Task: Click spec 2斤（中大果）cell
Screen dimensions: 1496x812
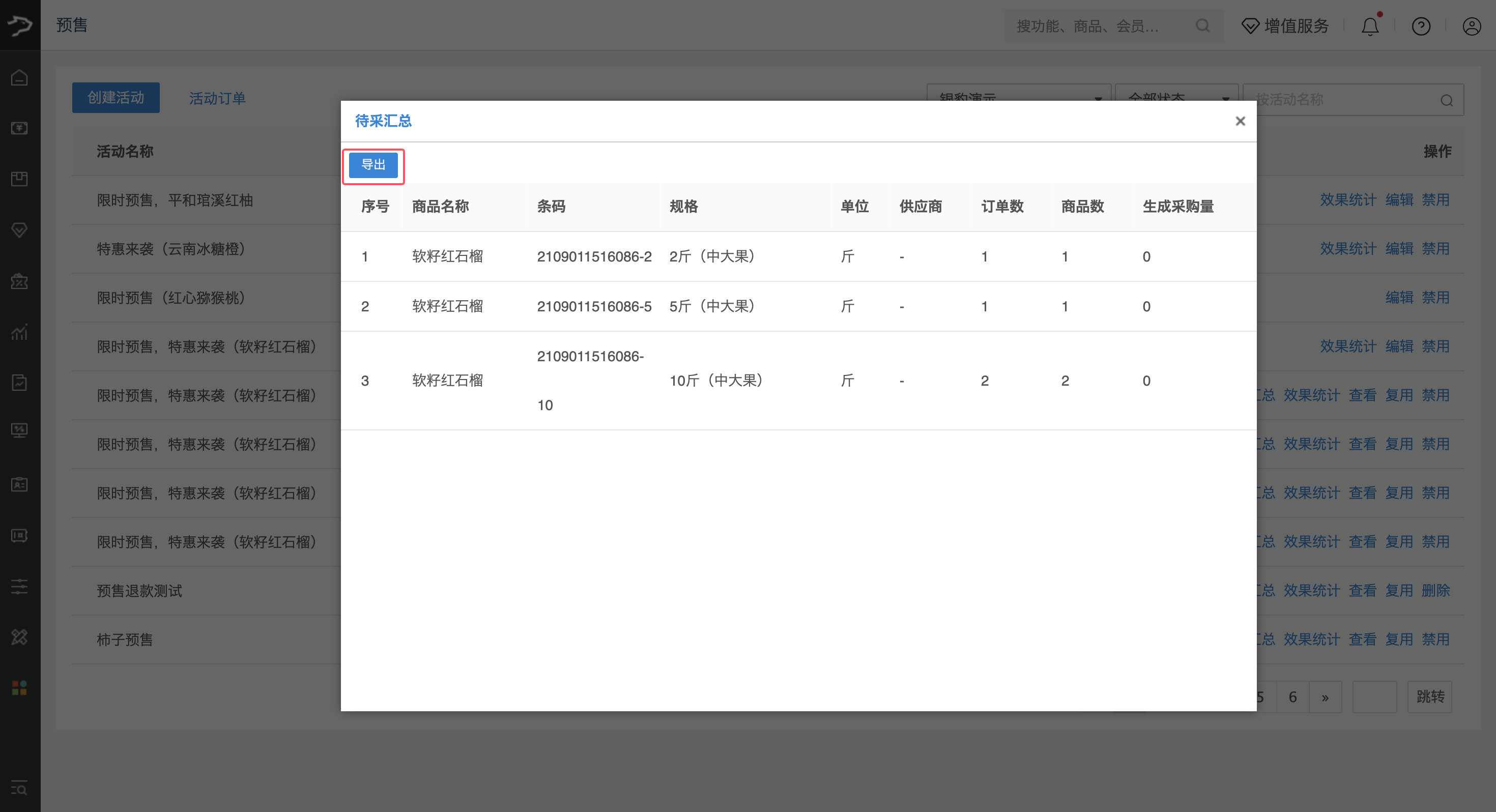Action: coord(712,256)
